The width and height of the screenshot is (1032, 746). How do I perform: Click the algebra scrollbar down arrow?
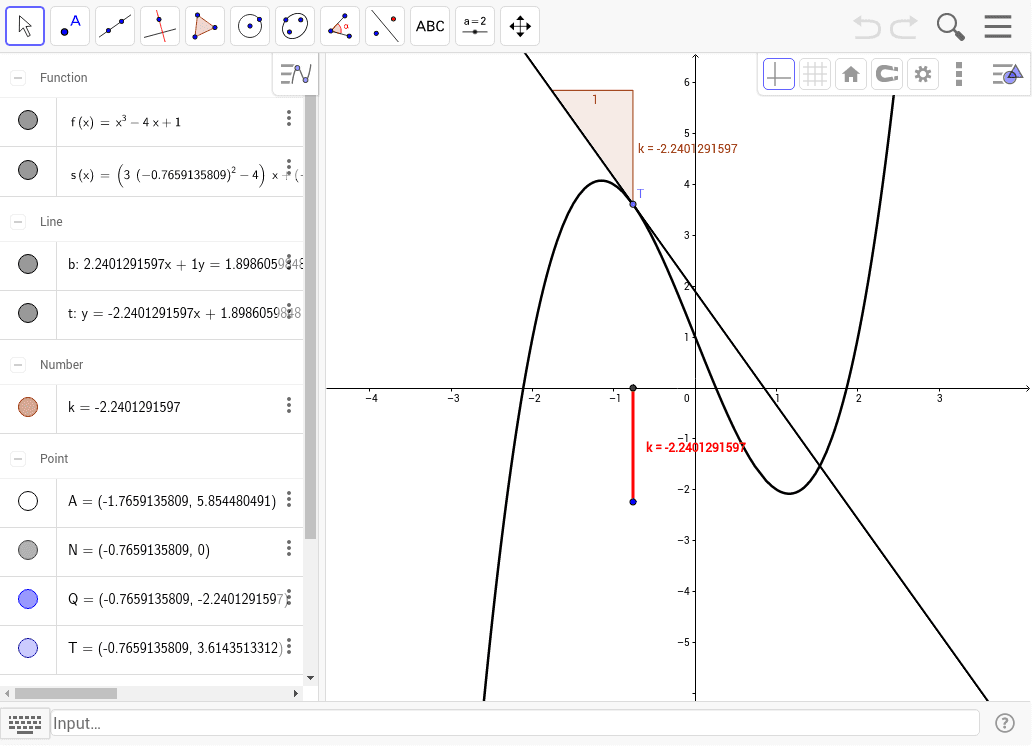point(311,678)
